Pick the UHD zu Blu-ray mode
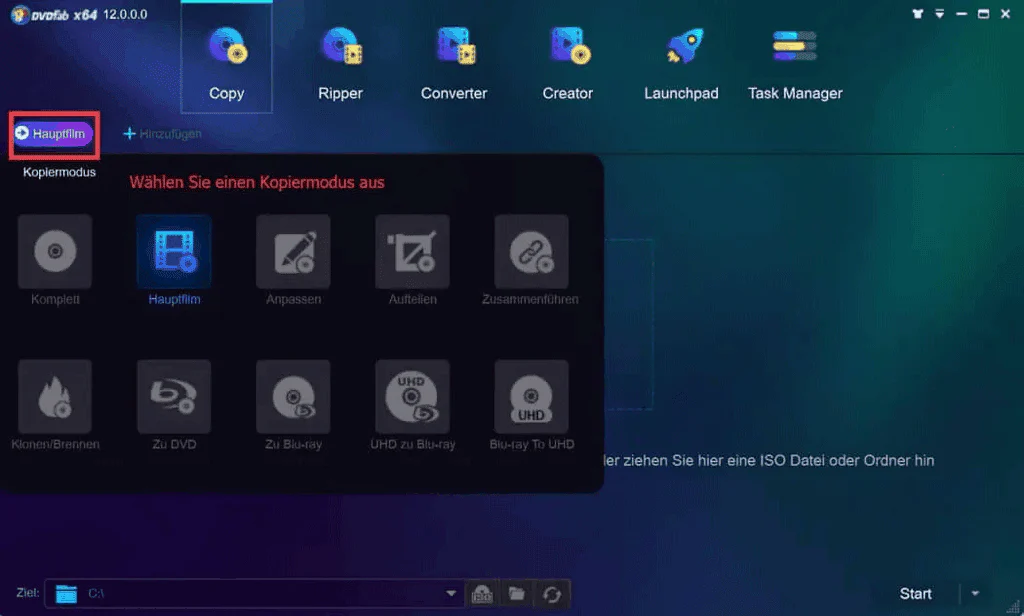Screen dimensions: 1024x616 point(412,397)
